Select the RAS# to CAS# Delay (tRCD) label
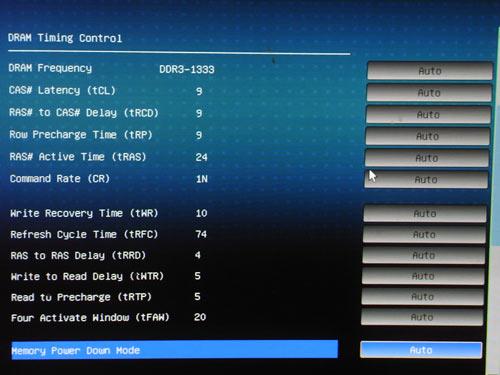The image size is (500, 375). point(84,112)
